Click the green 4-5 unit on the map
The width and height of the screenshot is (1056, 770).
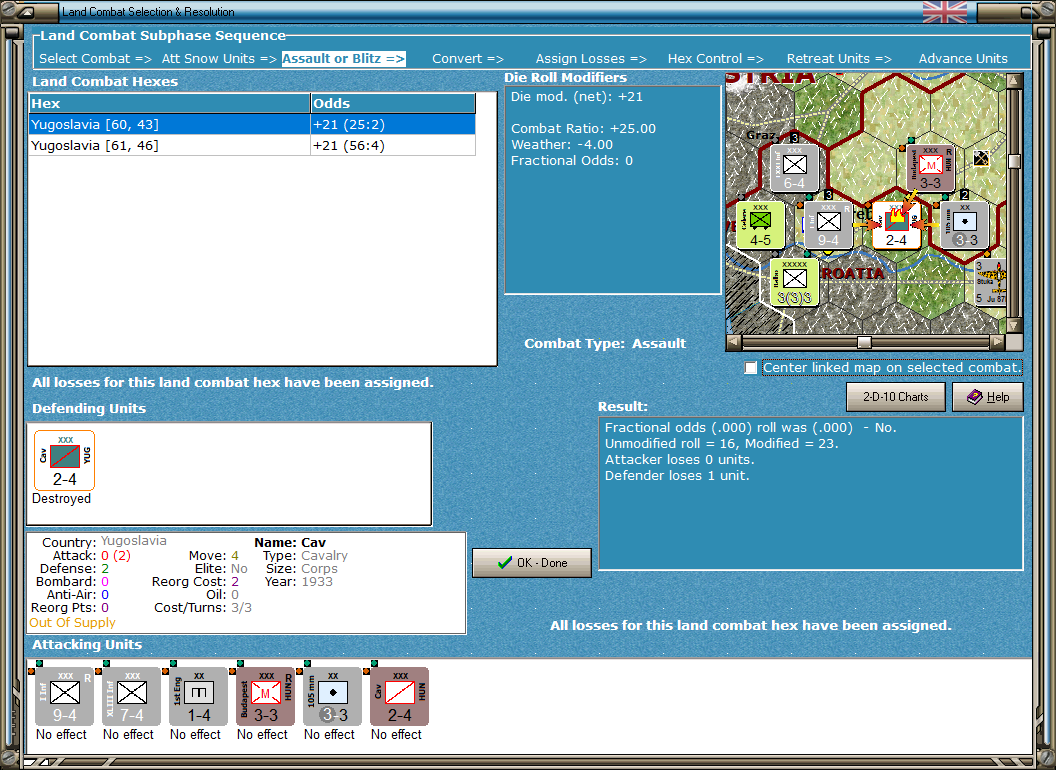760,225
